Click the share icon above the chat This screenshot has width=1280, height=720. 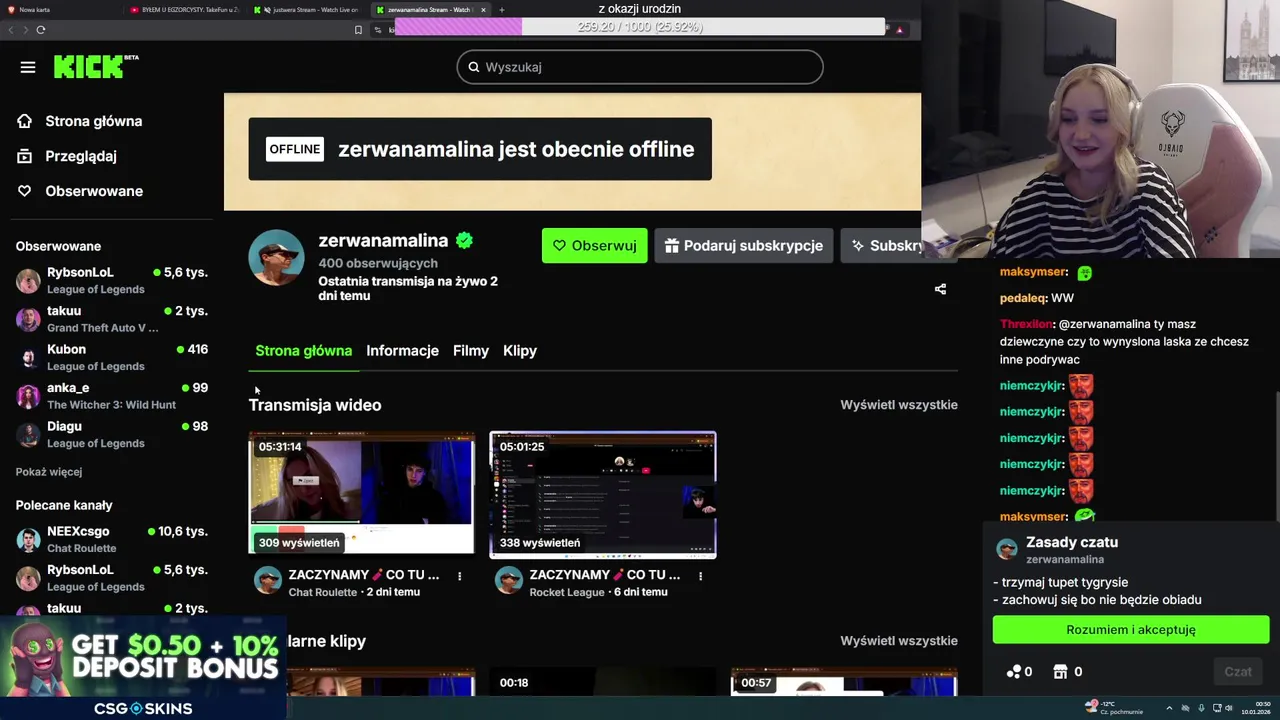[940, 289]
